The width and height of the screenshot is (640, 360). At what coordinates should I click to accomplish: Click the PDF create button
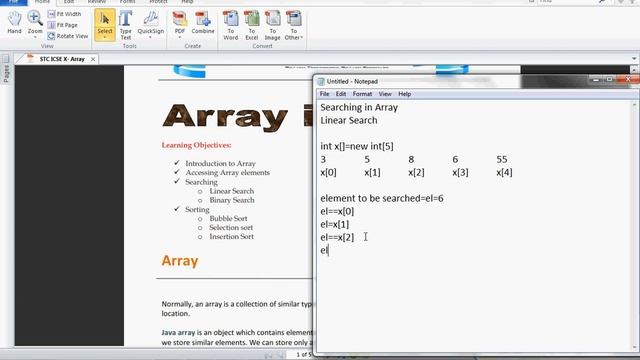coord(180,22)
